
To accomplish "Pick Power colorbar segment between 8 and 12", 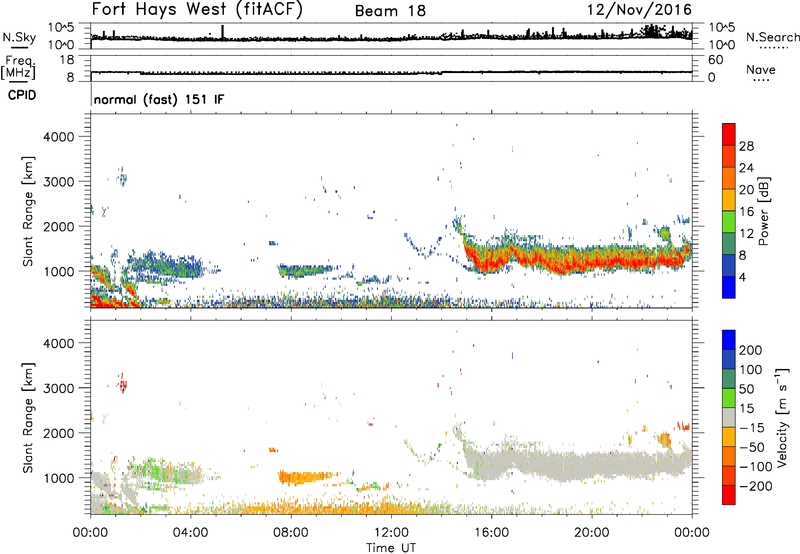I will [x=729, y=243].
